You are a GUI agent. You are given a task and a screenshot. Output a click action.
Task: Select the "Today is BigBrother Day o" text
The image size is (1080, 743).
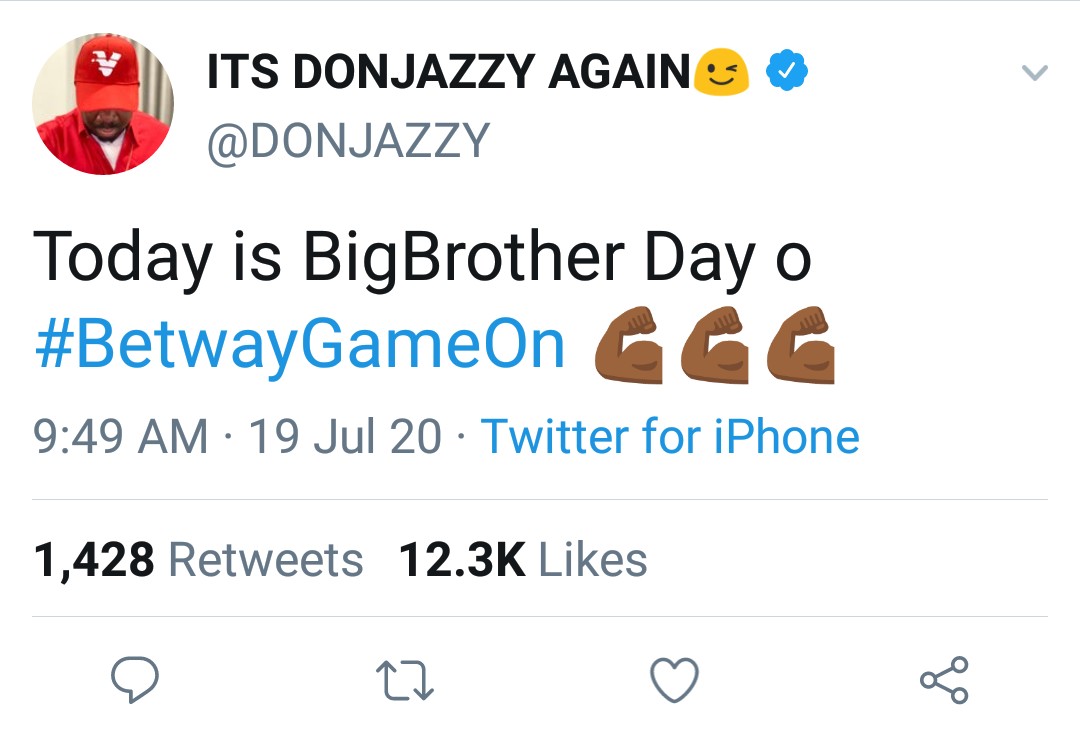pyautogui.click(x=421, y=257)
